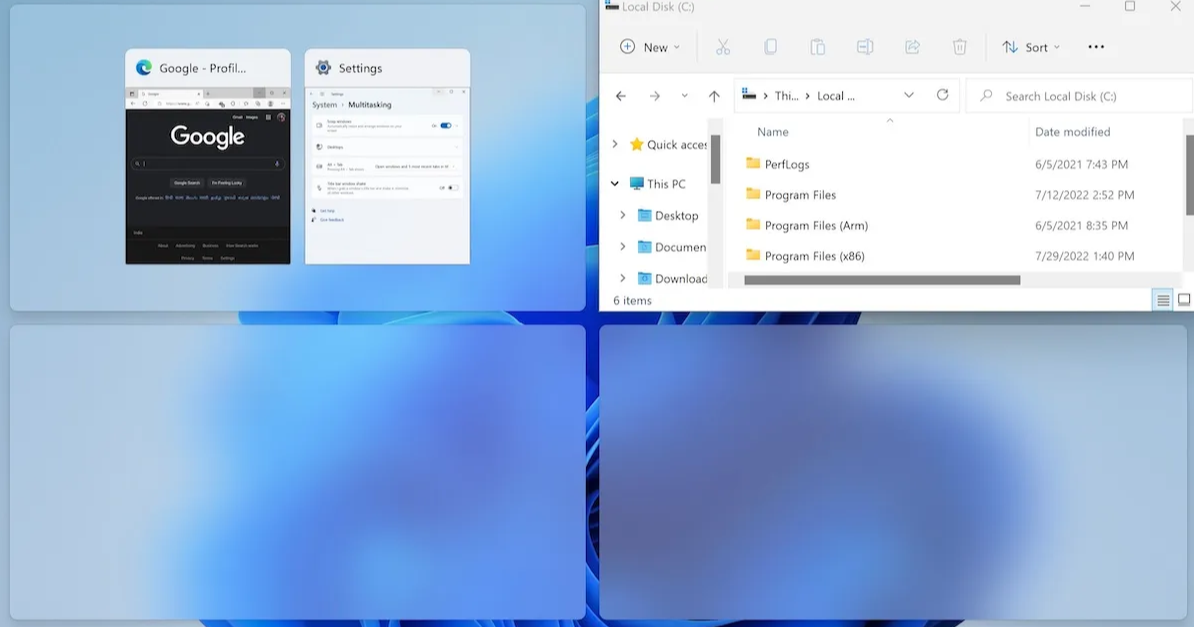Viewport: 1194px width, 627px height.
Task: Click the Settings gear icon on snap thumbnail
Action: pos(324,68)
